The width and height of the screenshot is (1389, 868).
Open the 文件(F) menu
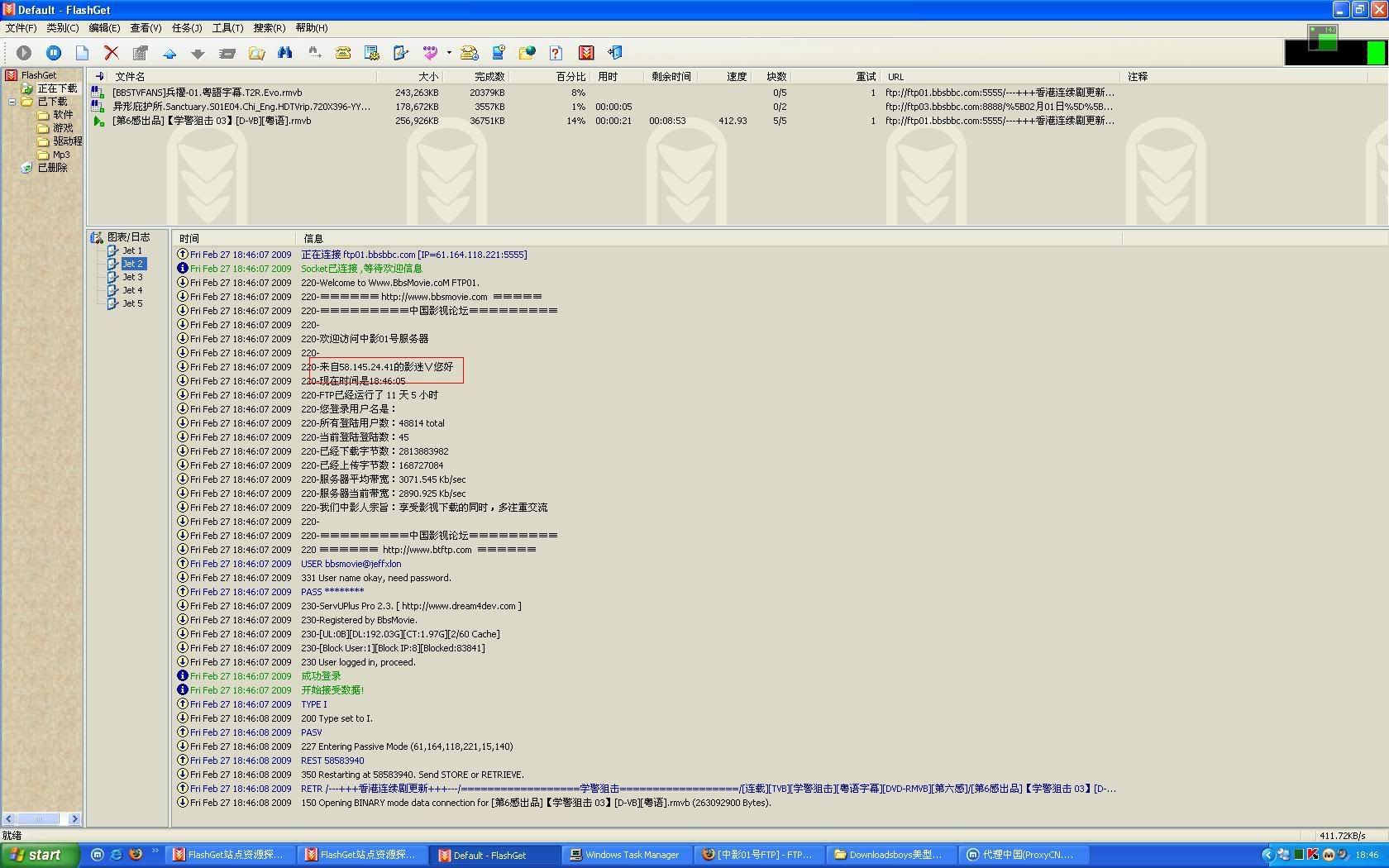click(x=21, y=28)
